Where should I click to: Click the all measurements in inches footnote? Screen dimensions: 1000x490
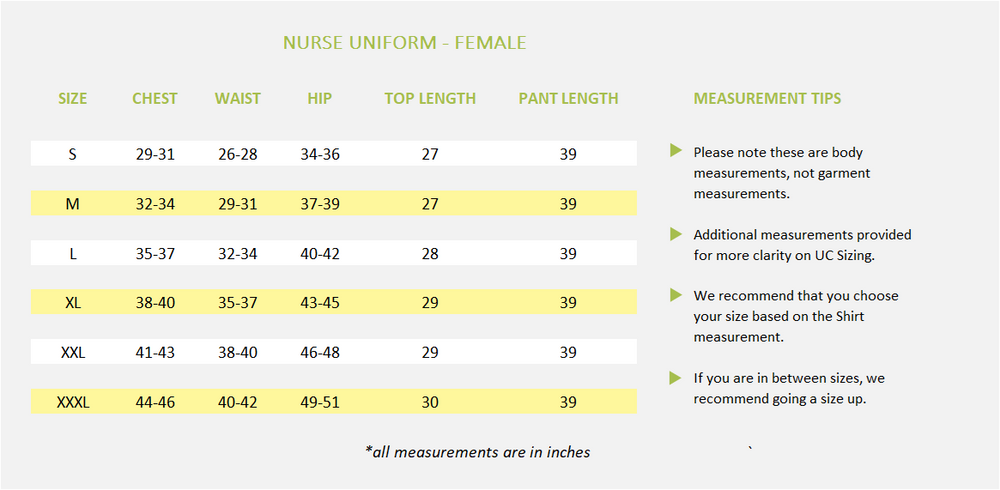(478, 452)
